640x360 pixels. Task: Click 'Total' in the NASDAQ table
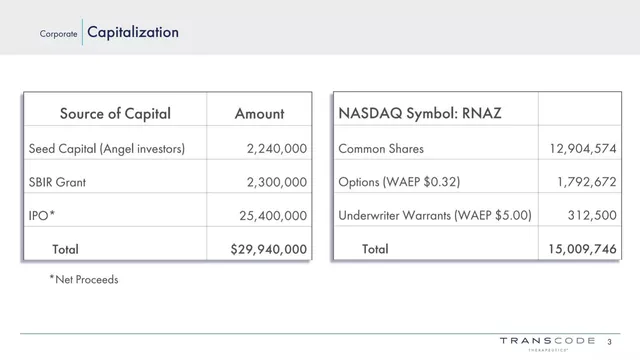tap(375, 249)
